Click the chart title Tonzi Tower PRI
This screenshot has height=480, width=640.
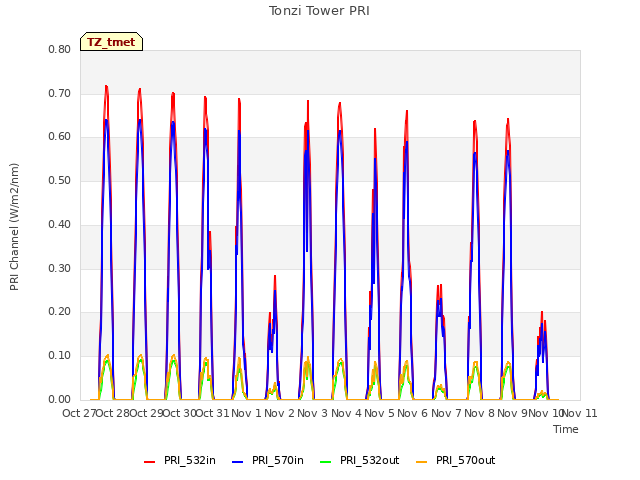pyautogui.click(x=319, y=11)
